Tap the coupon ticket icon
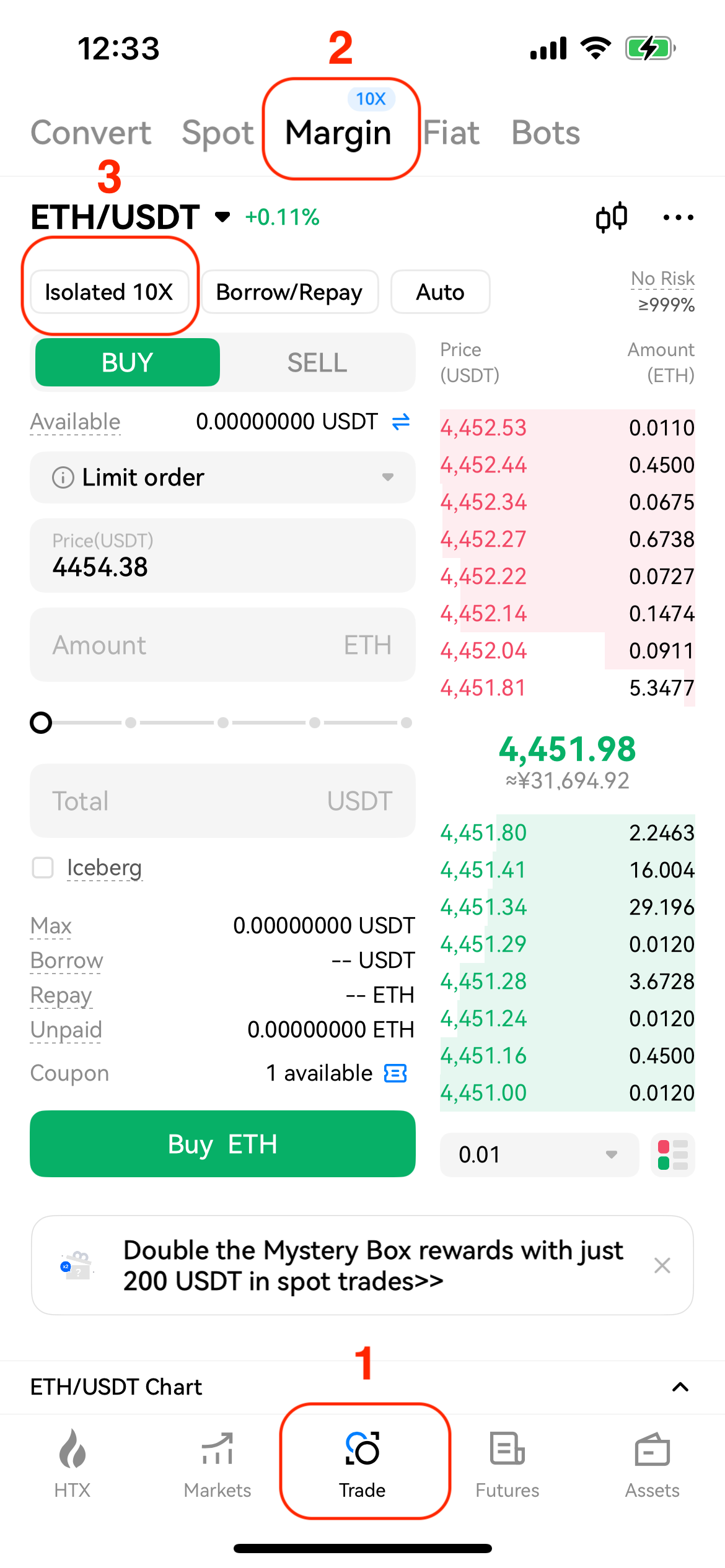Viewport: 725px width, 1568px height. [x=395, y=1073]
